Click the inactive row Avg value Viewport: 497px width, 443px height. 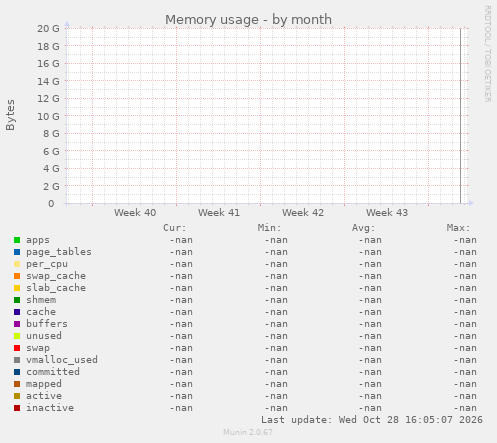(x=370, y=408)
